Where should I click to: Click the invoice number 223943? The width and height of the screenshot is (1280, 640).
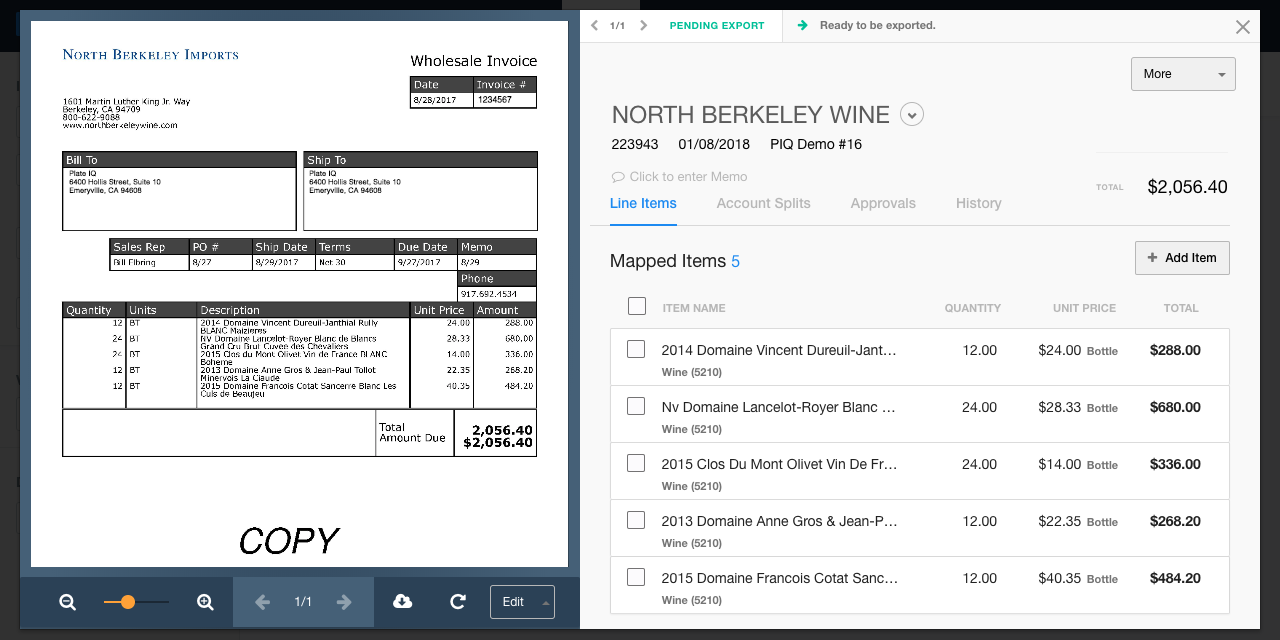635,144
